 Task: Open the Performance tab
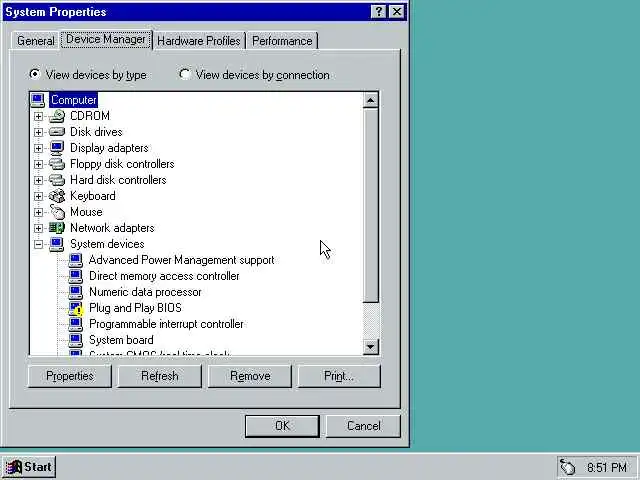[x=282, y=41]
